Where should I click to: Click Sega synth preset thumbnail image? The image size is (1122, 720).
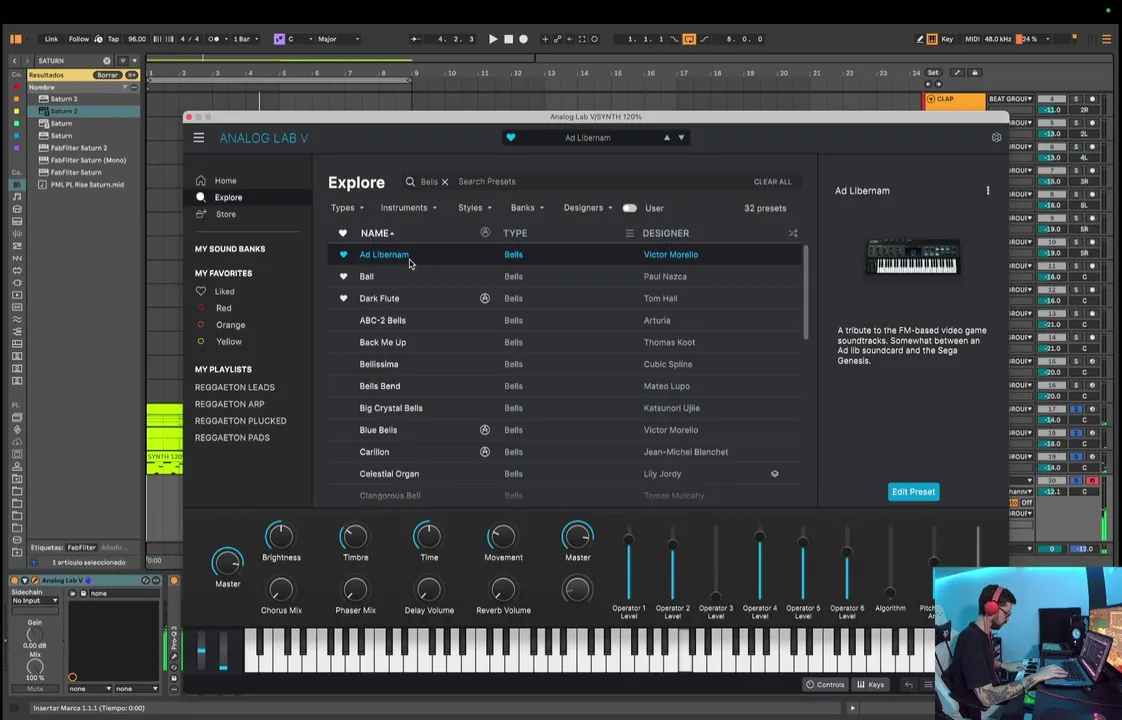[912, 256]
